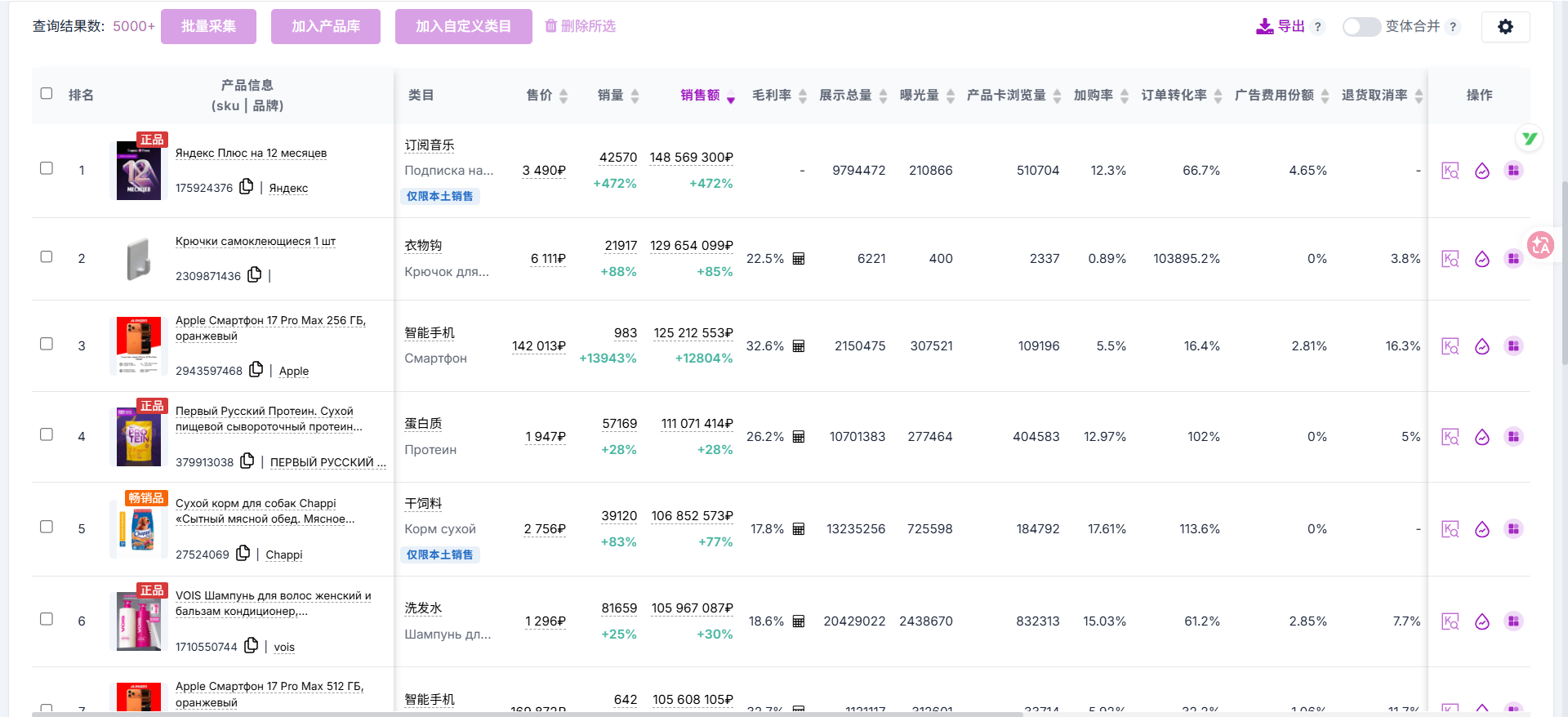The height and width of the screenshot is (717, 1568).
Task: Open the Apple brand link
Action: [x=294, y=371]
